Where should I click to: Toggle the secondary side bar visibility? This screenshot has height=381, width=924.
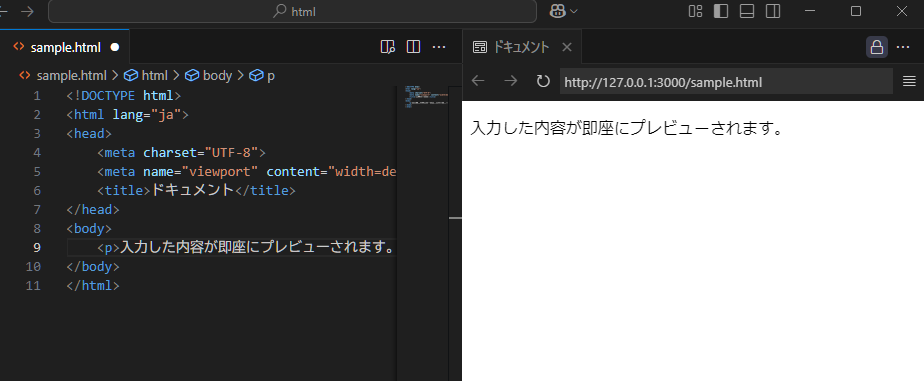pos(773,11)
